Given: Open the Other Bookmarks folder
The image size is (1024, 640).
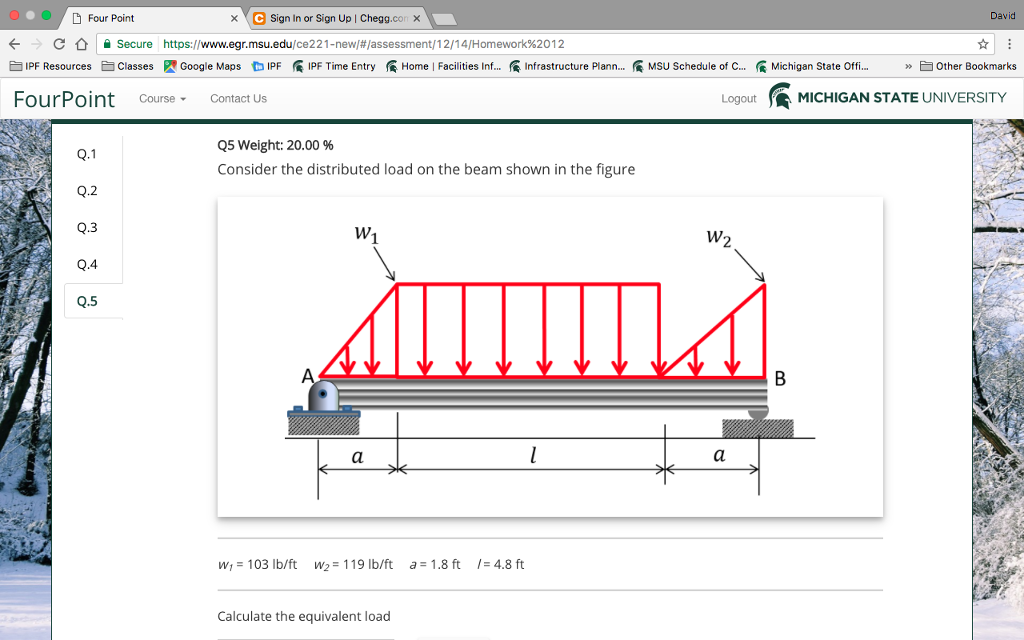Looking at the screenshot, I should [x=968, y=66].
